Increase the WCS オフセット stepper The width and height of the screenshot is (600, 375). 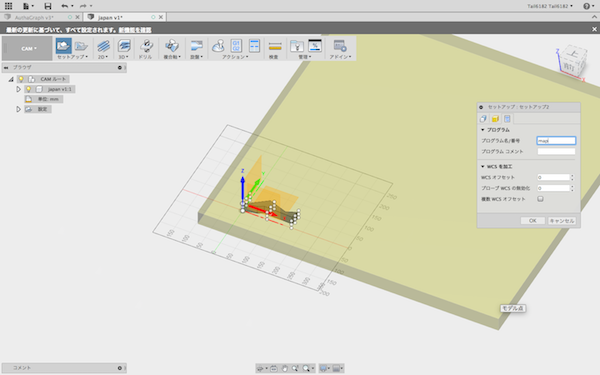pyautogui.click(x=572, y=176)
